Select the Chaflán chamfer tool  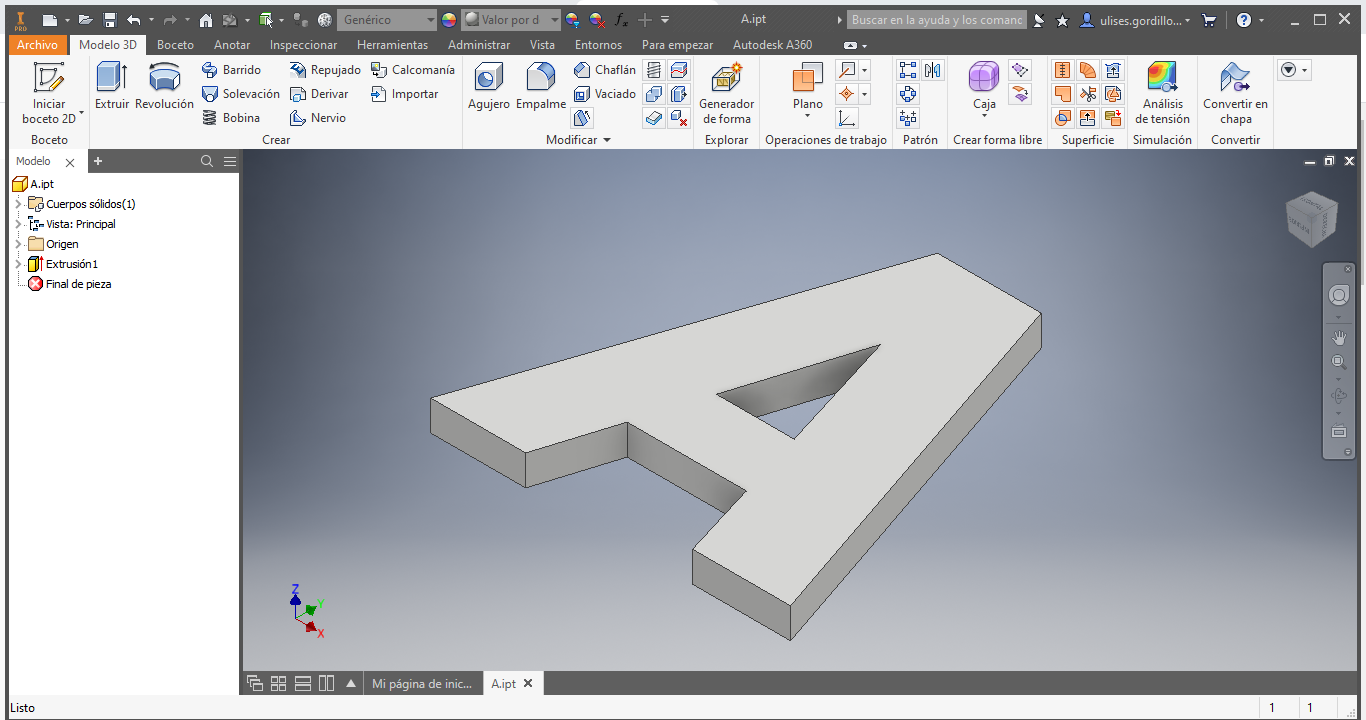coord(605,70)
